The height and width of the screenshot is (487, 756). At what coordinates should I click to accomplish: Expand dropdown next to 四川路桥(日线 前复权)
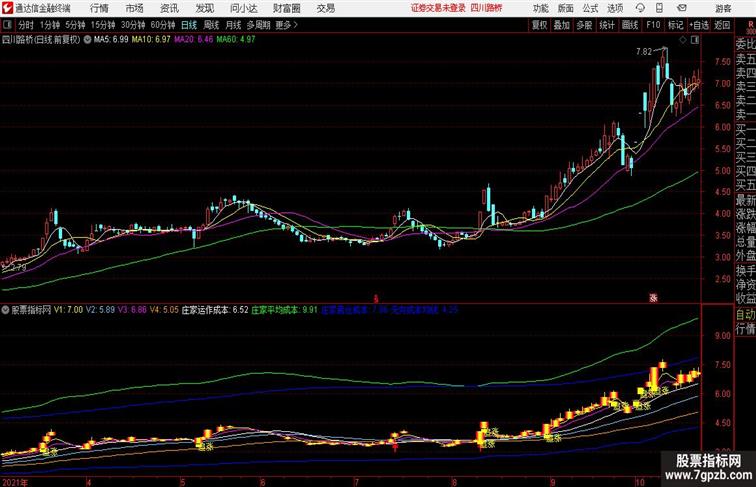click(x=87, y=40)
